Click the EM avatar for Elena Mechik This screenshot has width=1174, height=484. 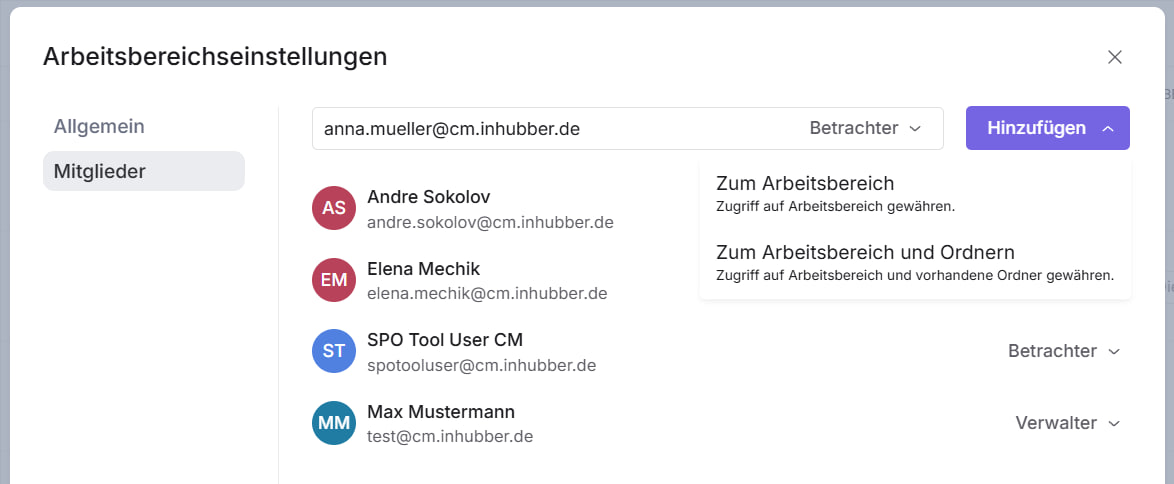tap(334, 280)
